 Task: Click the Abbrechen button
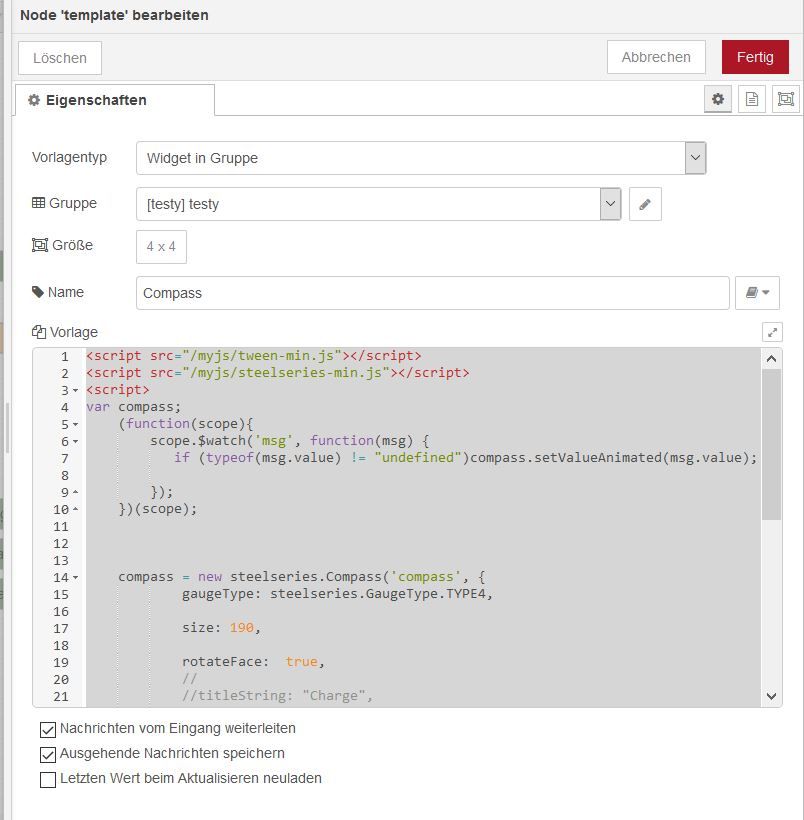[656, 57]
